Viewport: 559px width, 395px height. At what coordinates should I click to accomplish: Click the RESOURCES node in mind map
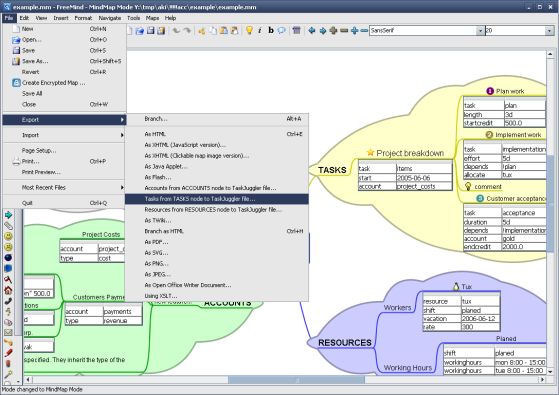click(345, 343)
